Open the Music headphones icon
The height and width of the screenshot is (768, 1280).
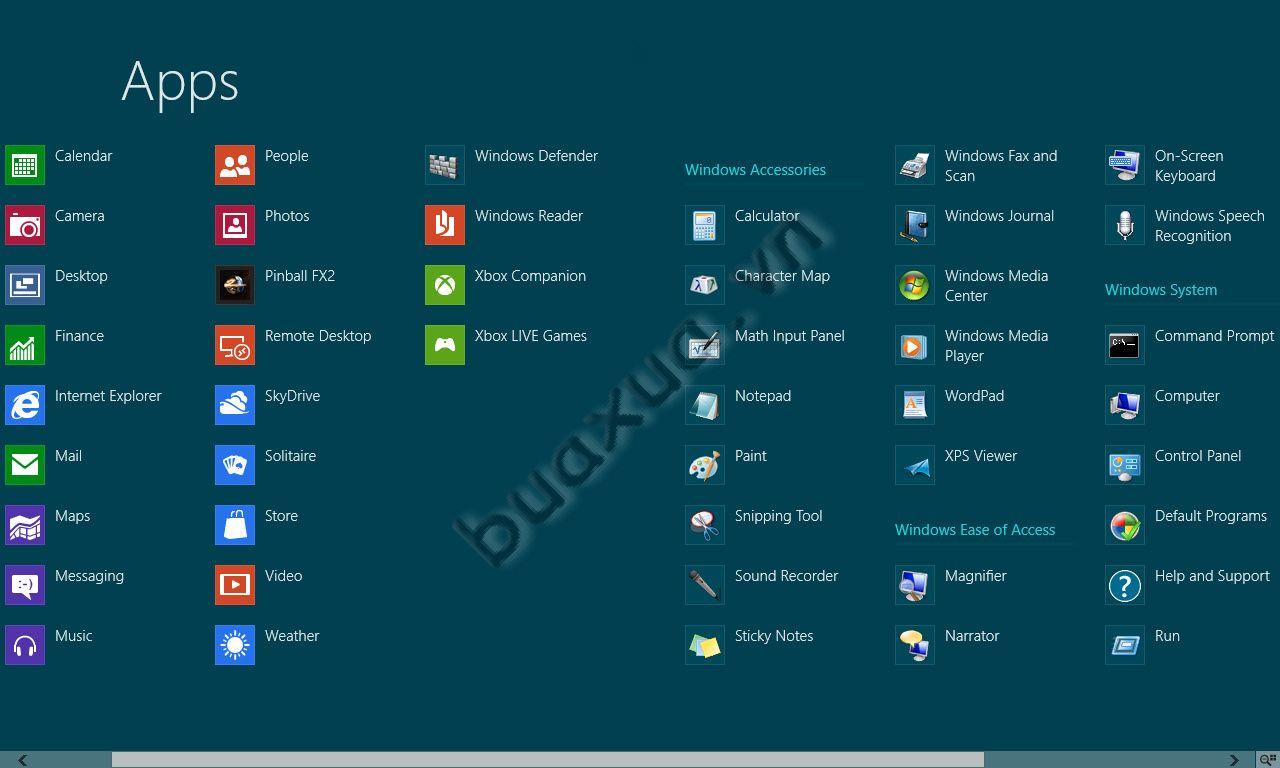click(x=25, y=645)
